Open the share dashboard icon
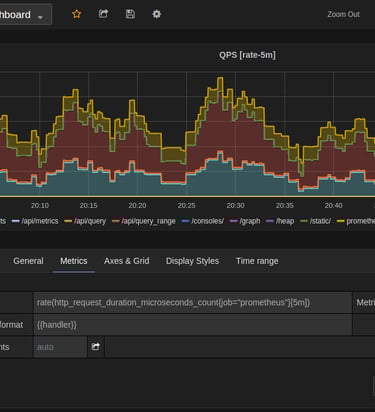This screenshot has height=412, width=375. [103, 14]
